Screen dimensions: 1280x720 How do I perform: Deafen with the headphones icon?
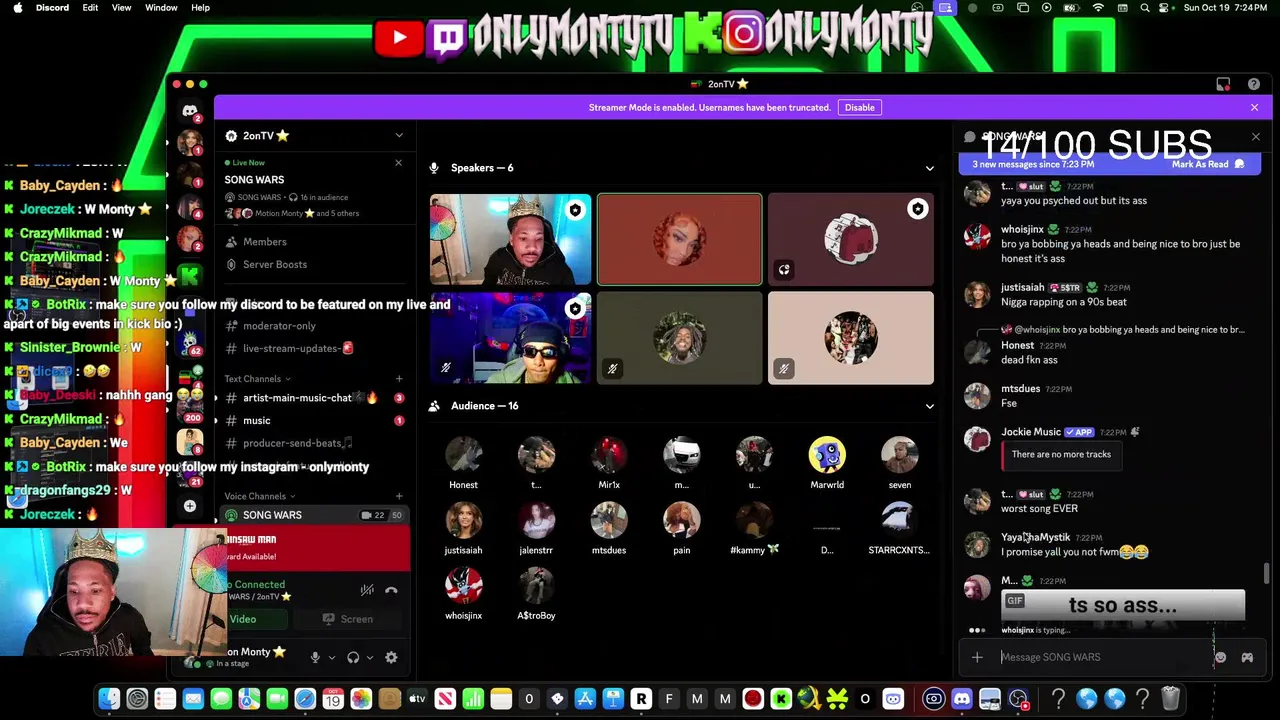pos(353,657)
